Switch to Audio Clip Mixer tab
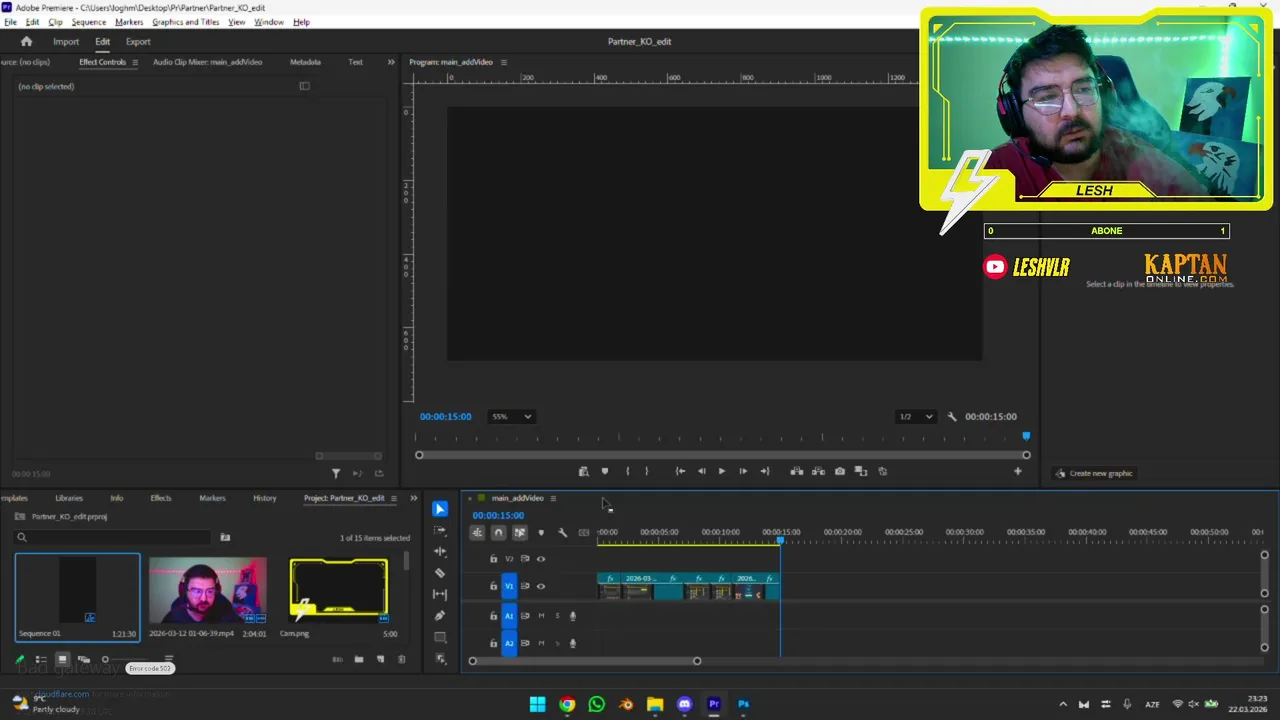 (208, 62)
